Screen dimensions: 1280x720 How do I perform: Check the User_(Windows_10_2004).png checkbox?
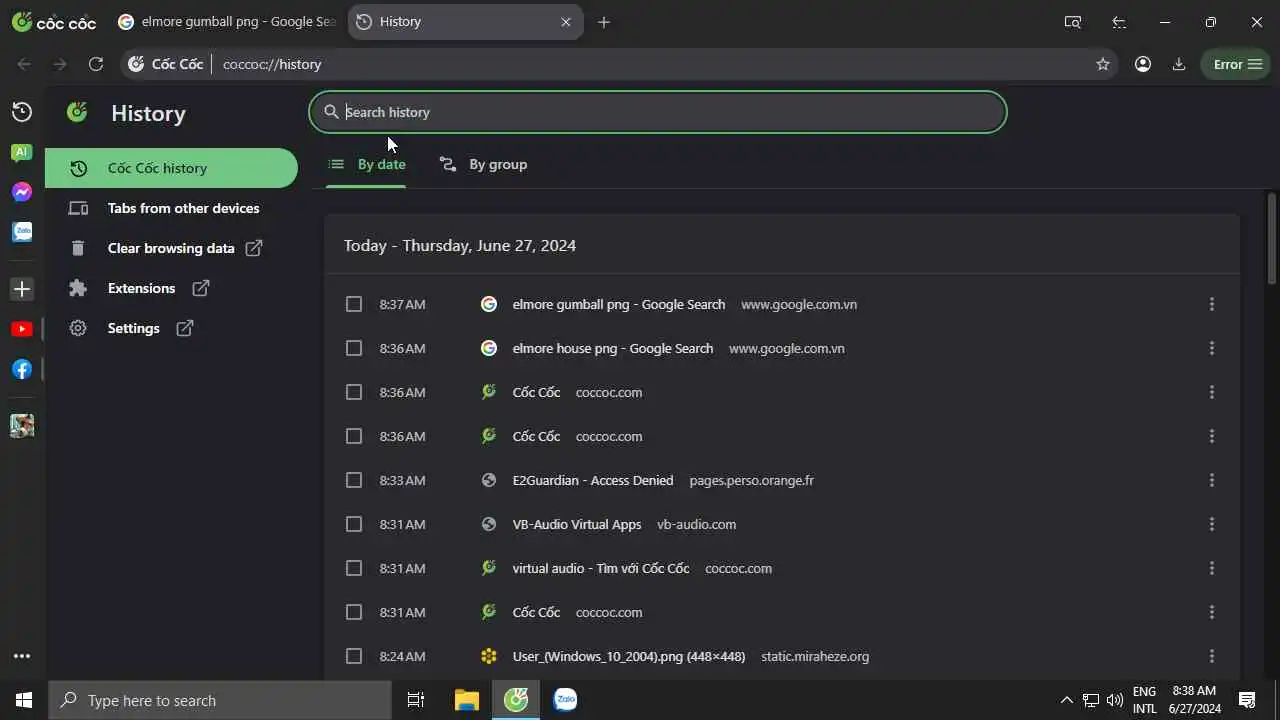pos(354,656)
